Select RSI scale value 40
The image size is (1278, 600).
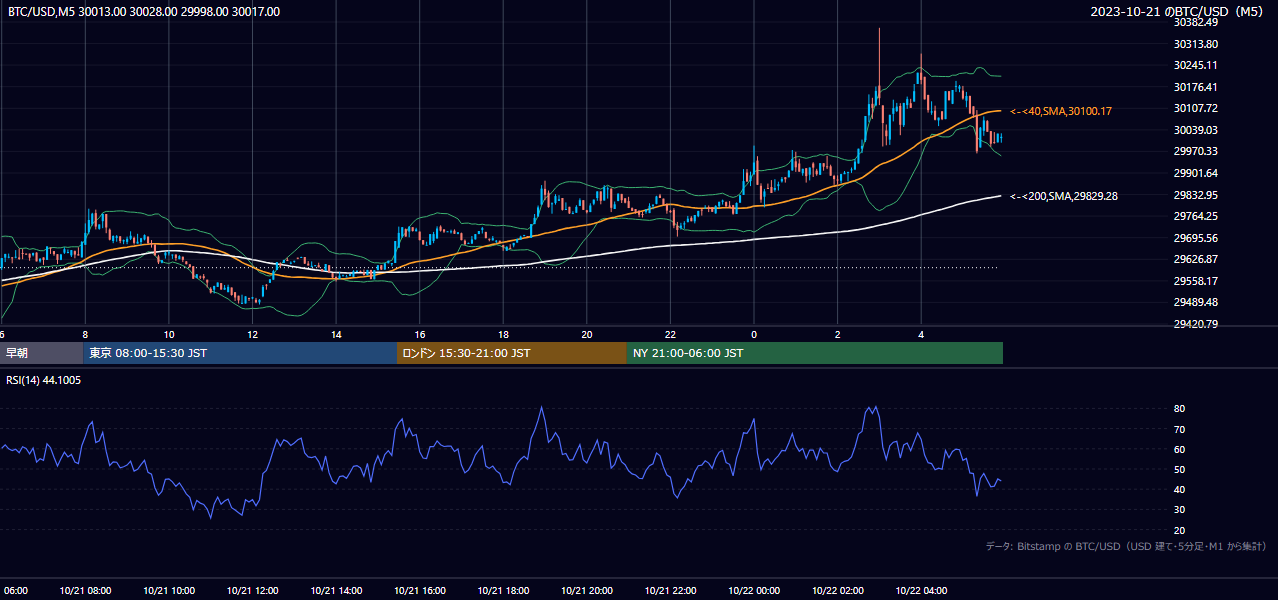click(x=1180, y=489)
